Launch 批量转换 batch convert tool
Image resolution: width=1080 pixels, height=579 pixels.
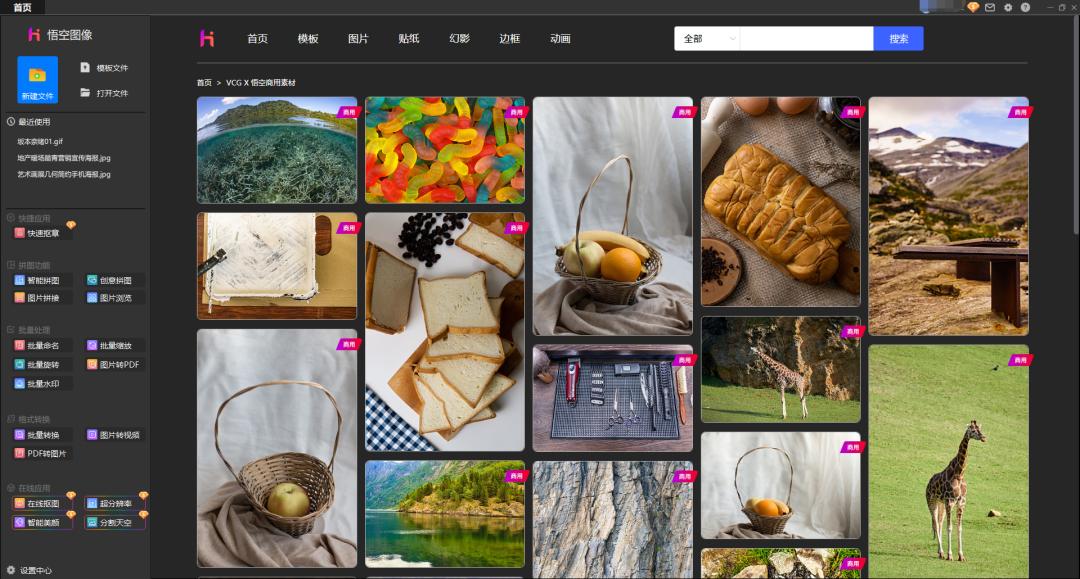(38, 435)
